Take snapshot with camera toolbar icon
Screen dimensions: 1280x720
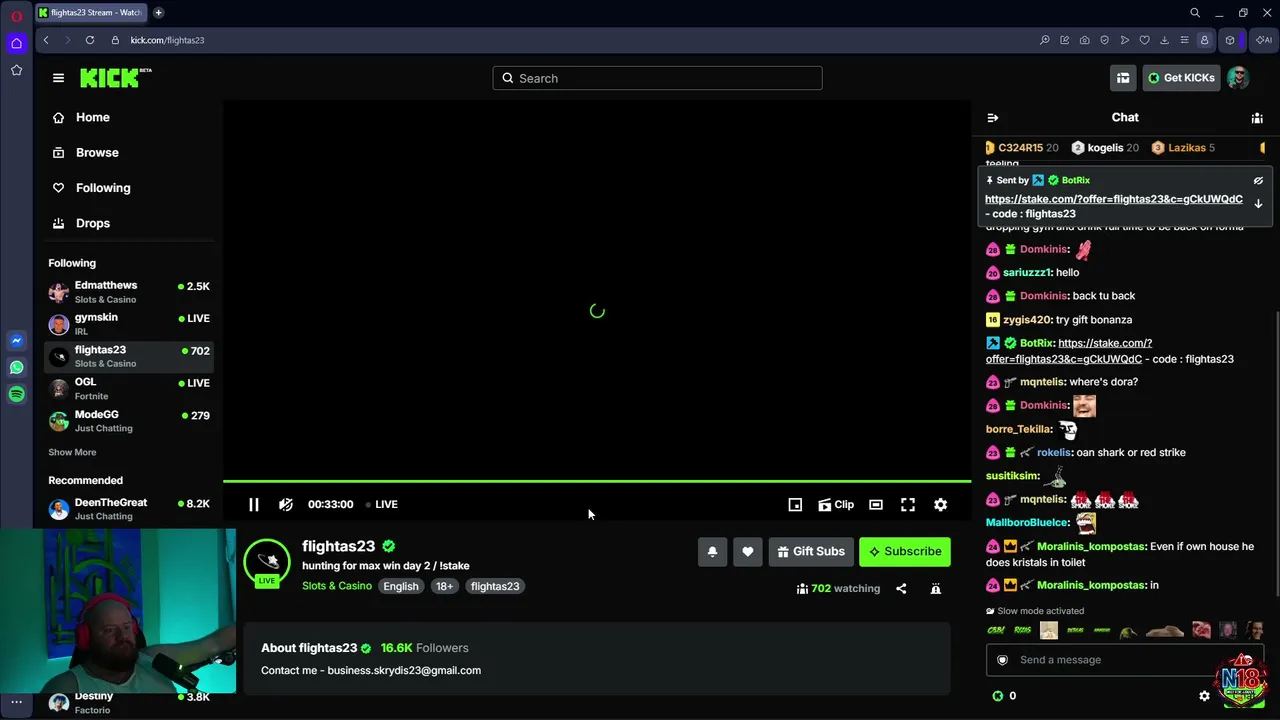pyautogui.click(x=1085, y=40)
